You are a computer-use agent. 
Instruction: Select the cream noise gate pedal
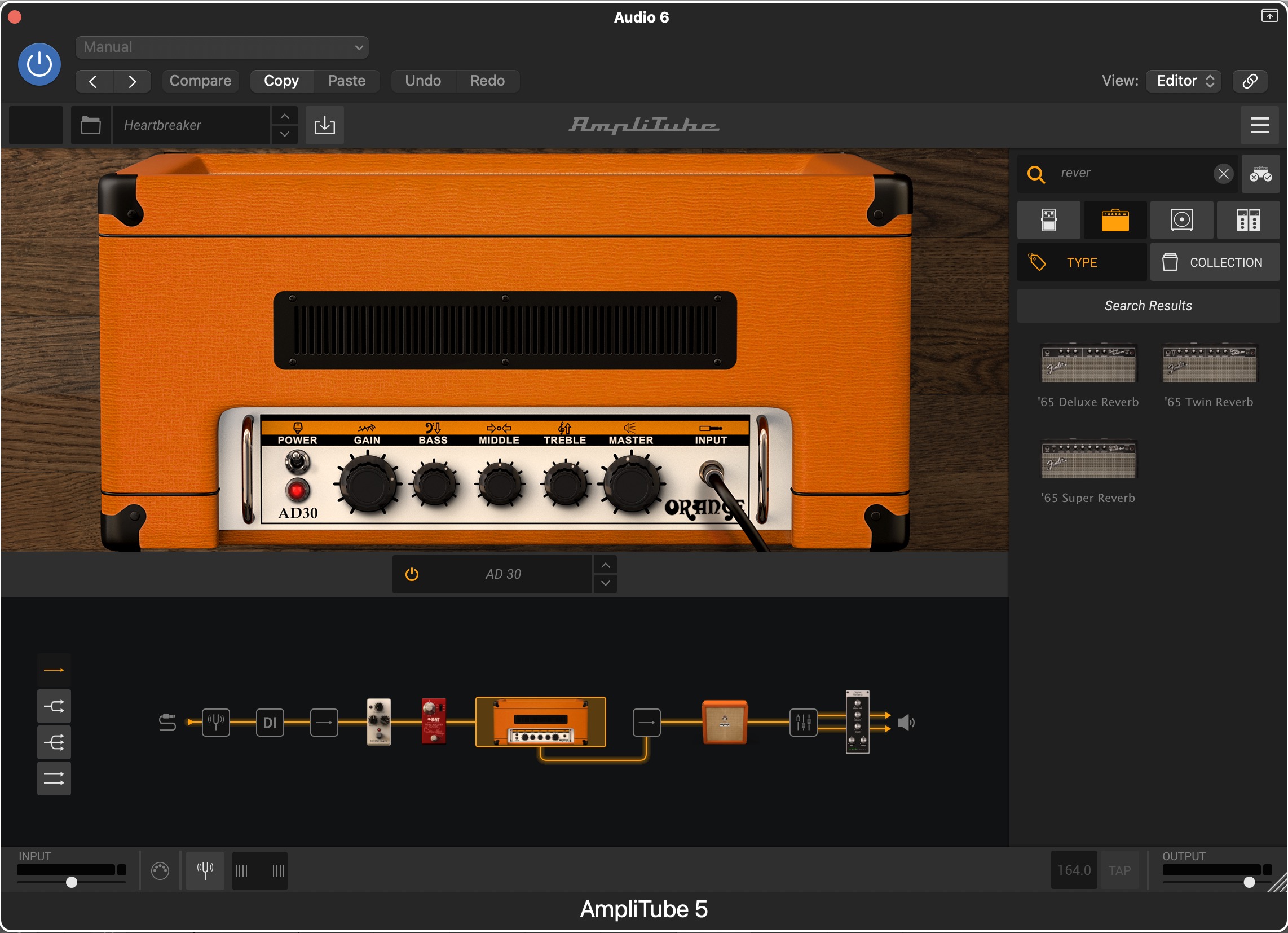(379, 721)
